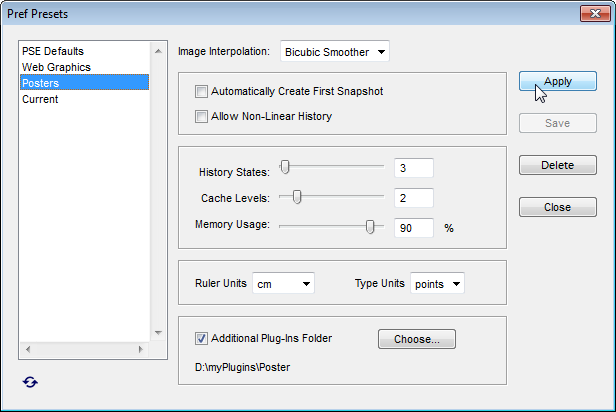Click the History States value field
The height and width of the screenshot is (412, 616).
414,168
